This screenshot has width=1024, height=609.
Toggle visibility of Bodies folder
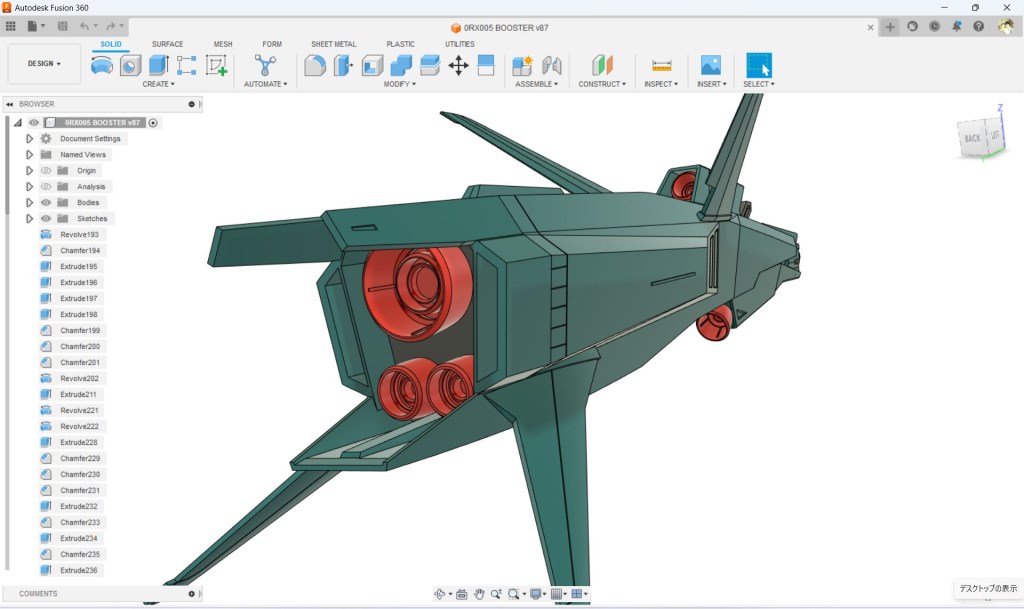pyautogui.click(x=46, y=203)
